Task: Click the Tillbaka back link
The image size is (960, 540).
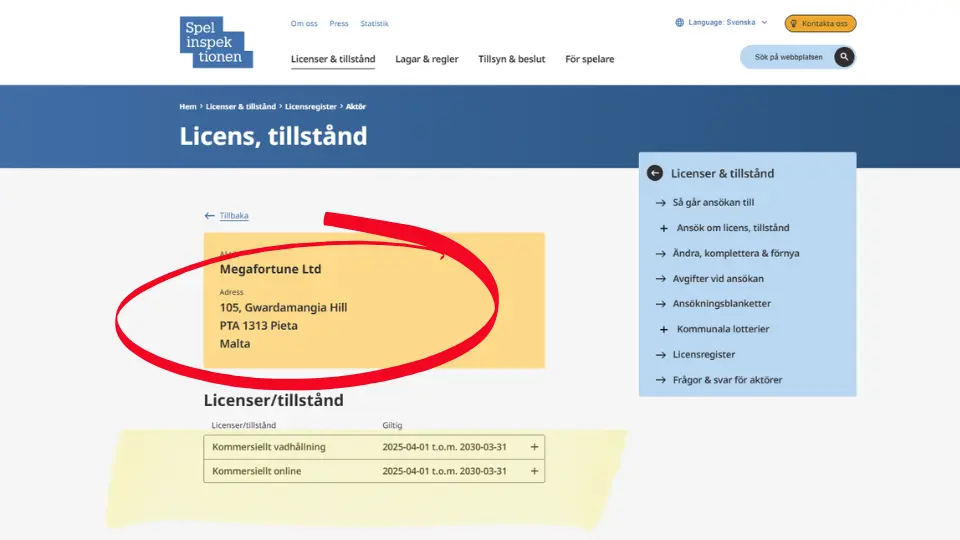Action: pyautogui.click(x=234, y=216)
